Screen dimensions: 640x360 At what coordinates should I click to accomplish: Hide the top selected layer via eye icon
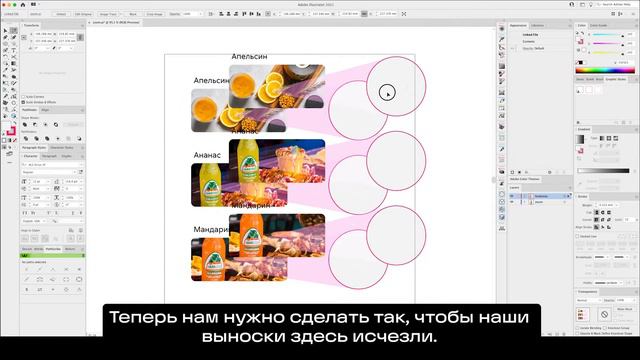coord(512,196)
